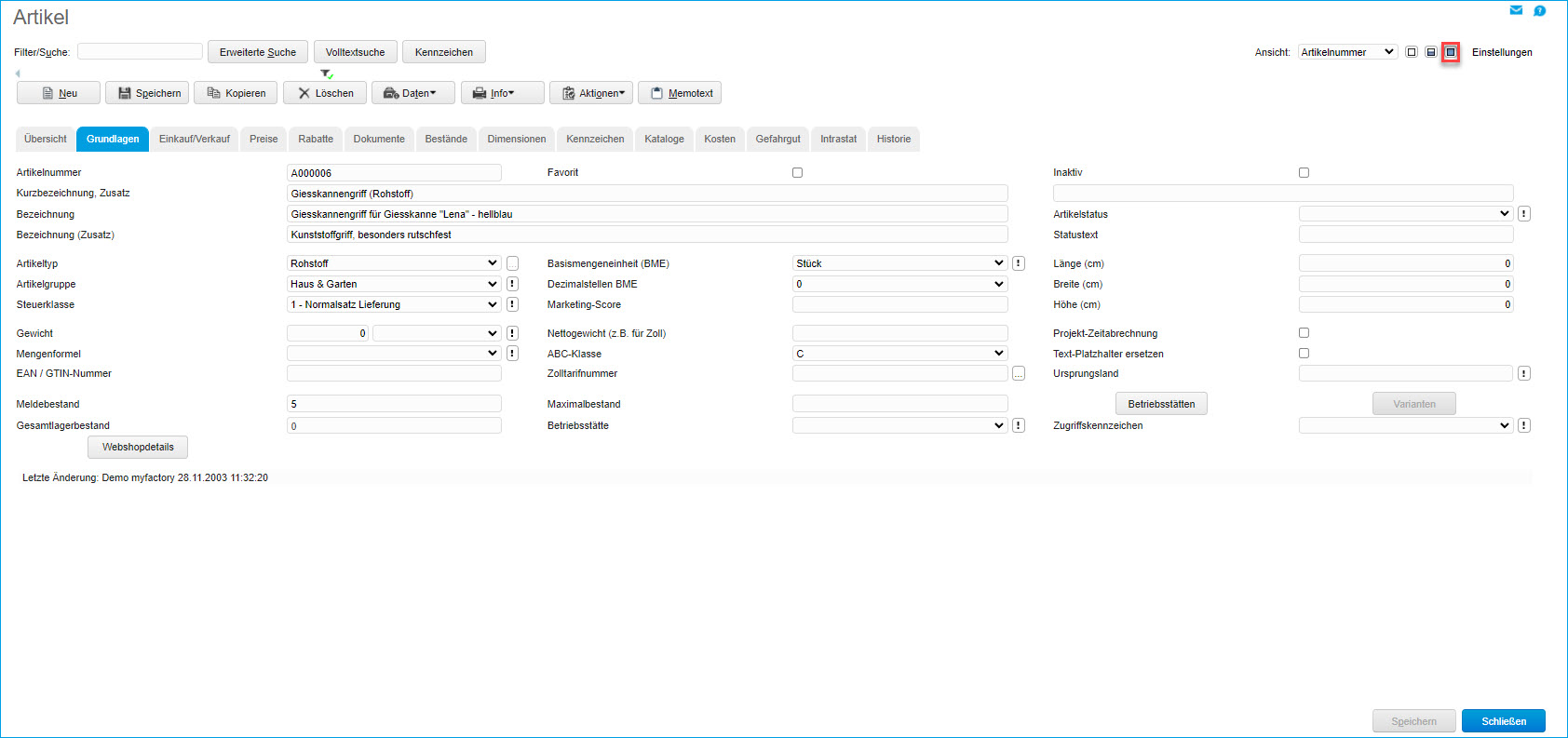
Task: Check the Projekt-Zeitabrechnung checkbox
Action: pos(1304,333)
